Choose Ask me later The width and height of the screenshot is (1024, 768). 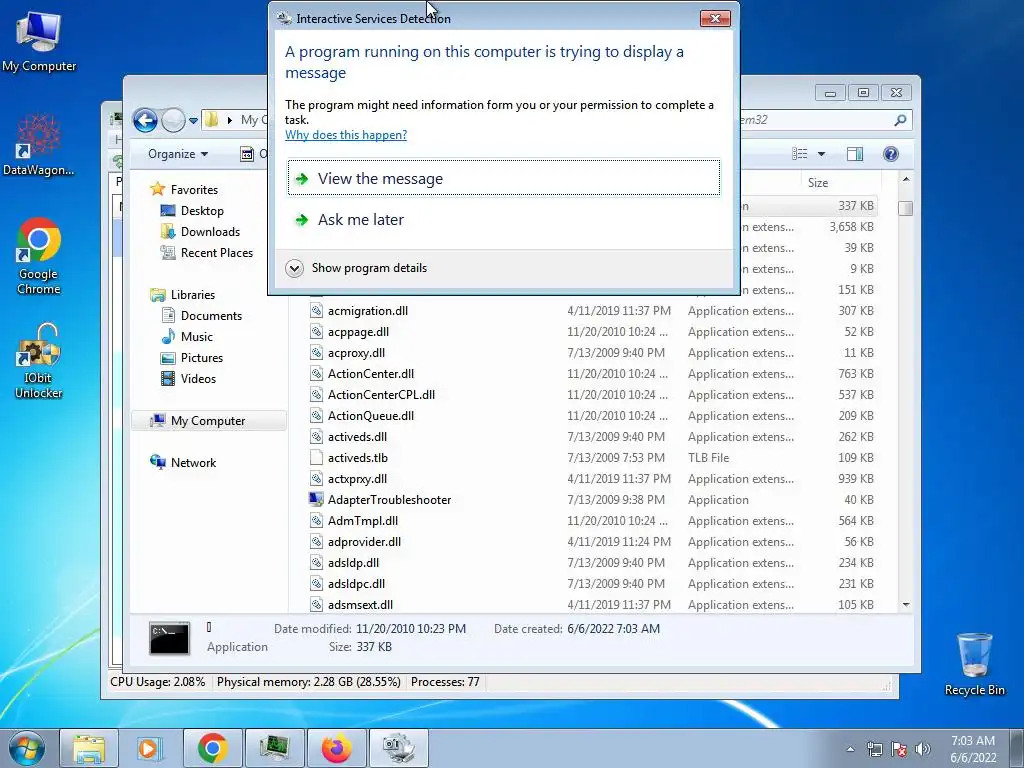coord(504,219)
